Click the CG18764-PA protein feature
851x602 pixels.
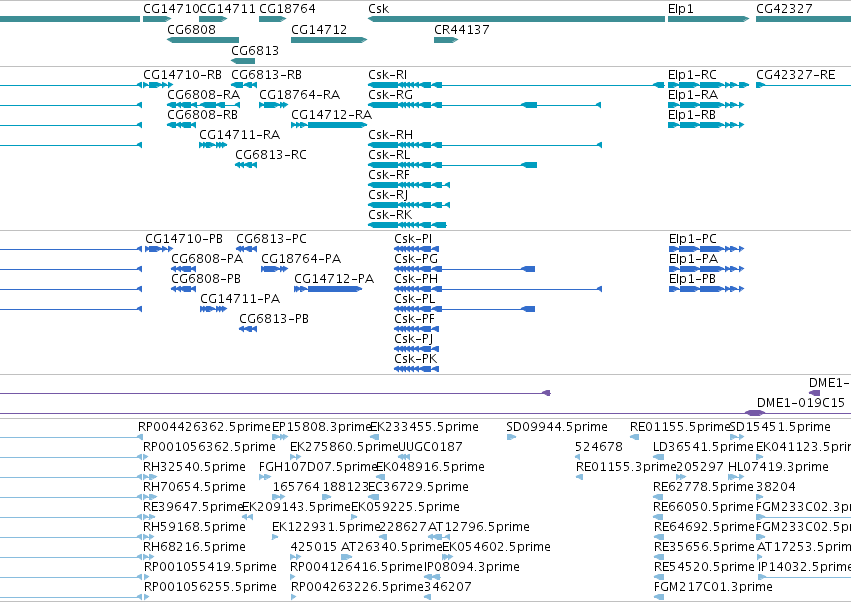(274, 269)
